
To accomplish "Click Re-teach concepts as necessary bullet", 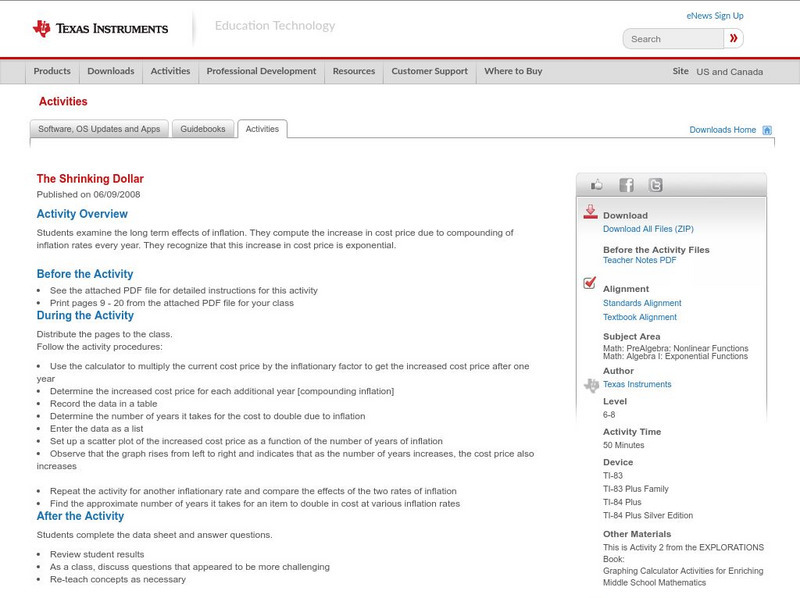I will coord(118,579).
